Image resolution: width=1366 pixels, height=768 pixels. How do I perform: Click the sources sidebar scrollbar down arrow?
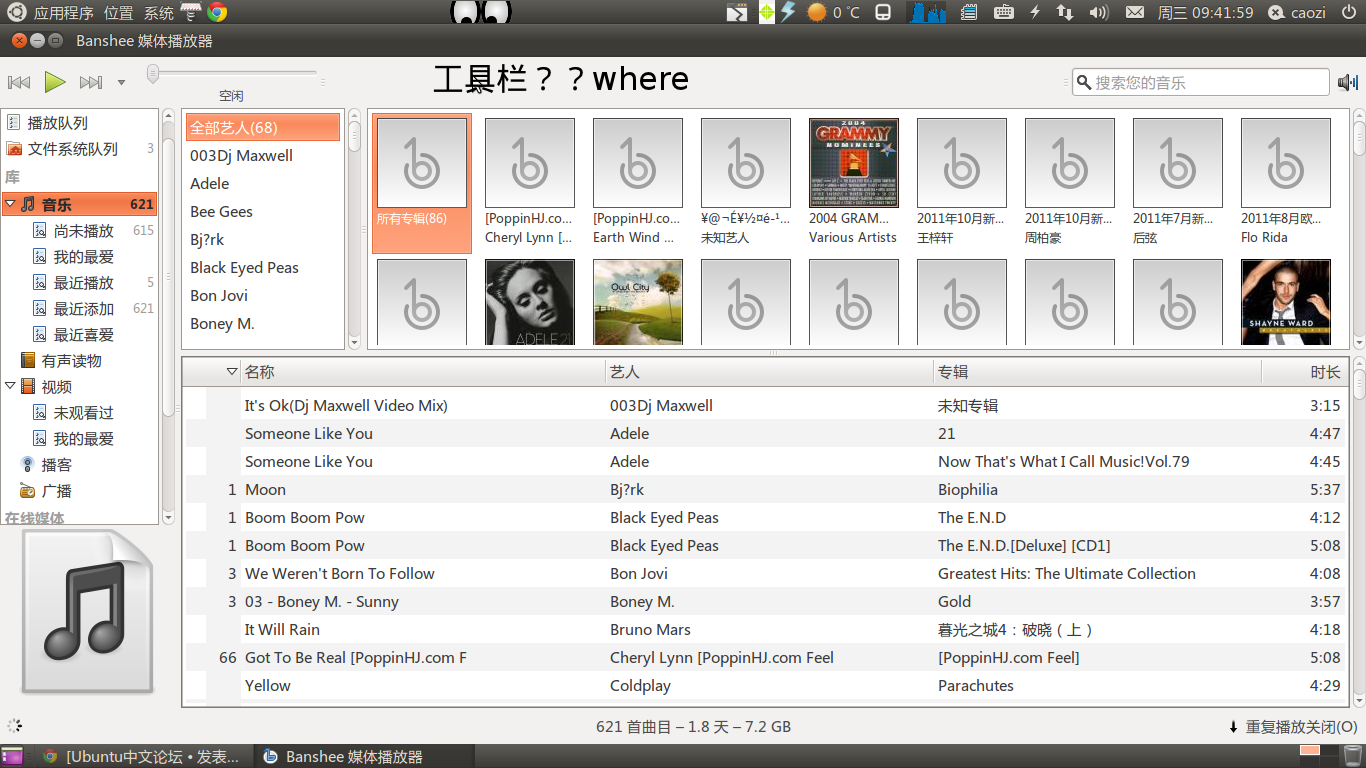(x=168, y=517)
